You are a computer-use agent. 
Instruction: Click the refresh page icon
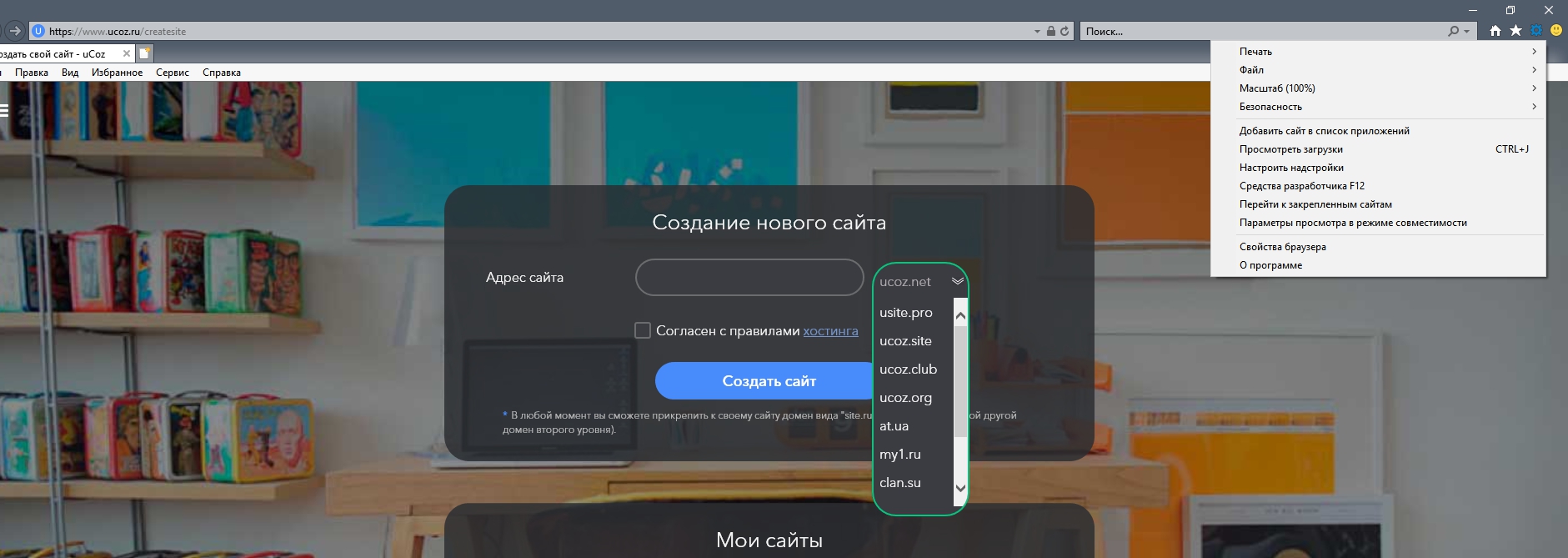tap(1065, 31)
